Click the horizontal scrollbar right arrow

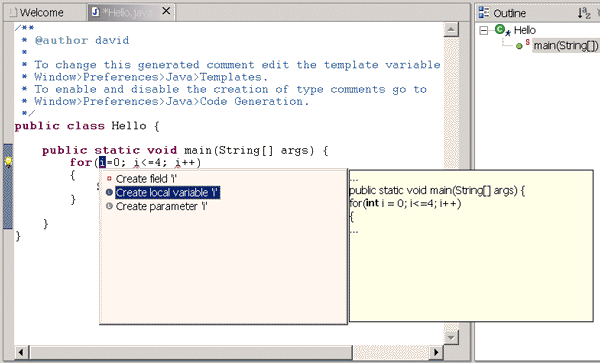[x=436, y=352]
